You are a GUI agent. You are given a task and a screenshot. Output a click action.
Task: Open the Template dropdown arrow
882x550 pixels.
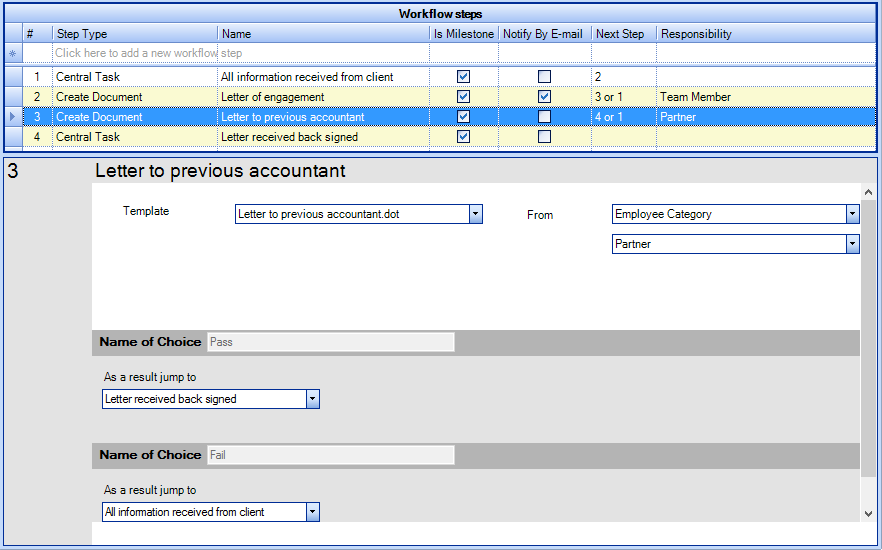pyautogui.click(x=476, y=214)
